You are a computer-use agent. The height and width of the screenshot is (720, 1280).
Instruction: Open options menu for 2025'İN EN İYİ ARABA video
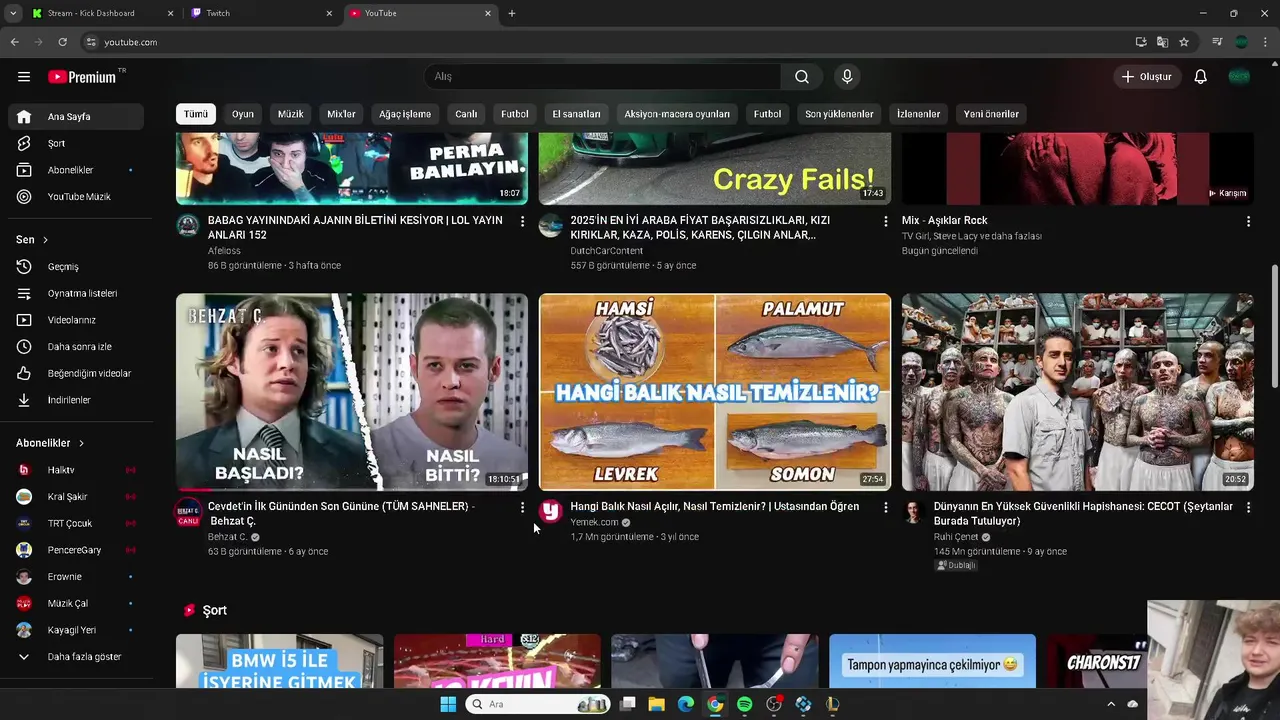(885, 221)
